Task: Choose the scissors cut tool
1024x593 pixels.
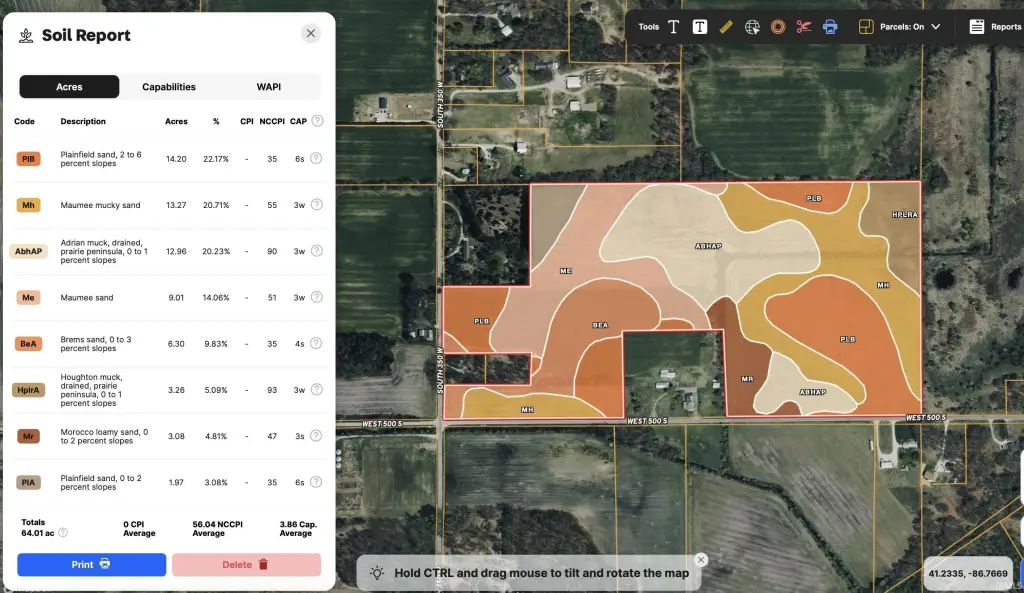Action: 804,27
